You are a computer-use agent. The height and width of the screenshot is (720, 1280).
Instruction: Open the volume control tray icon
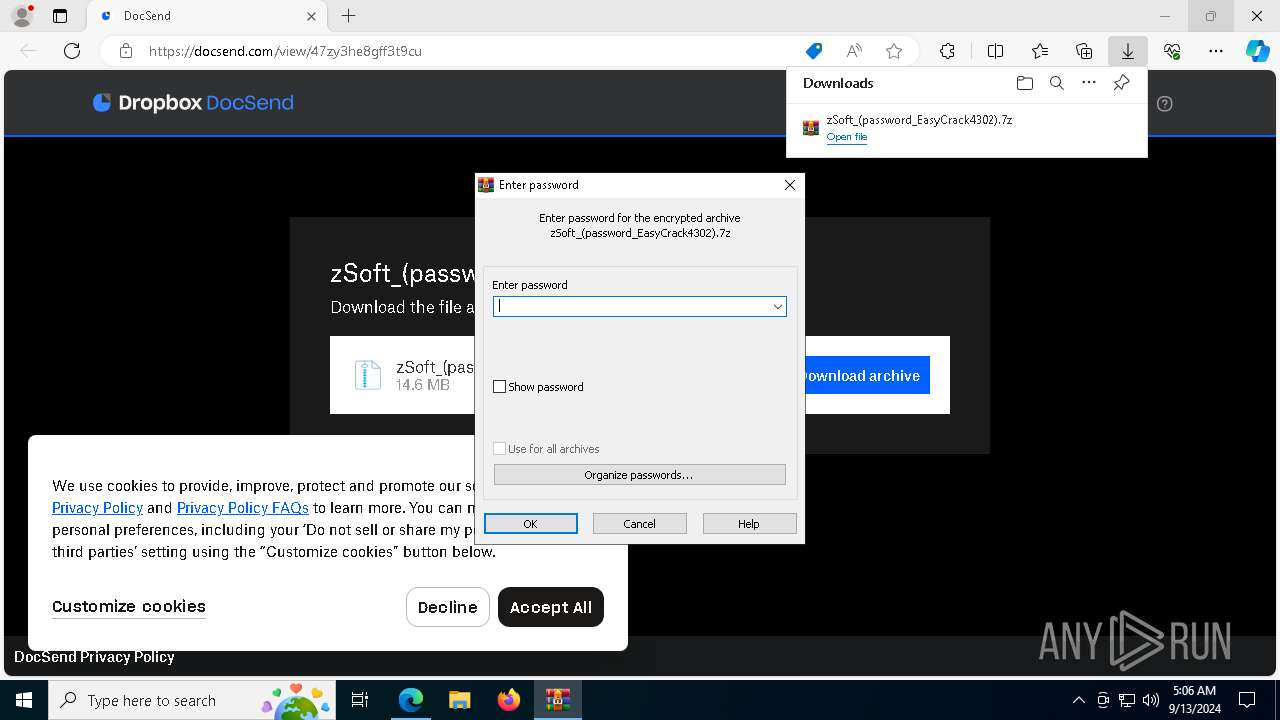[x=1150, y=701]
